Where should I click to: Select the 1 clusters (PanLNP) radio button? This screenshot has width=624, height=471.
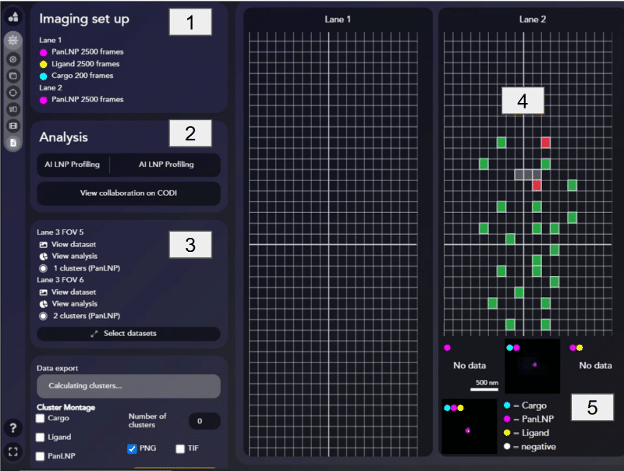coord(43,268)
